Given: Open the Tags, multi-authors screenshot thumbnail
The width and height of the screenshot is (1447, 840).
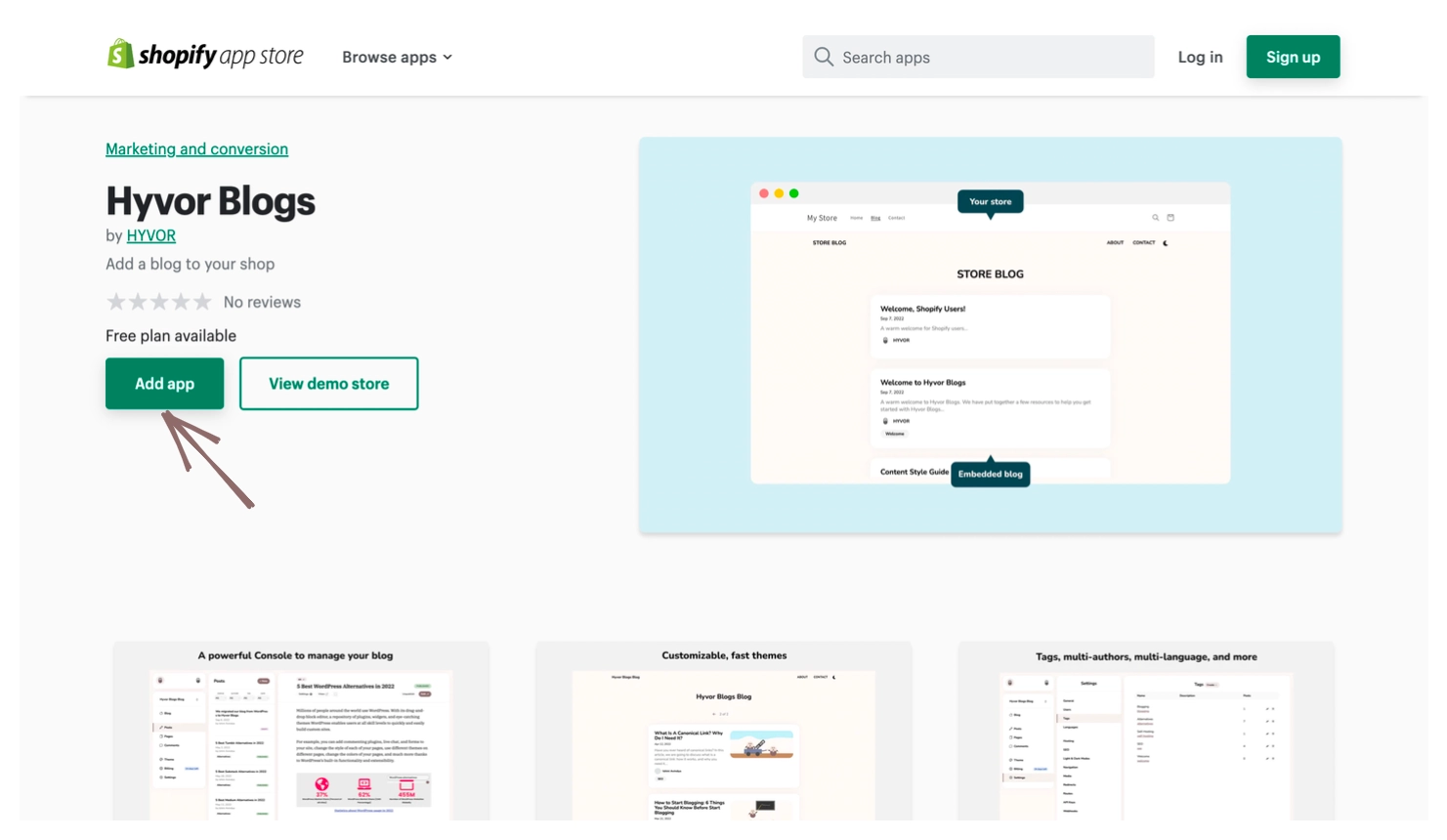Looking at the screenshot, I should point(1146,731).
